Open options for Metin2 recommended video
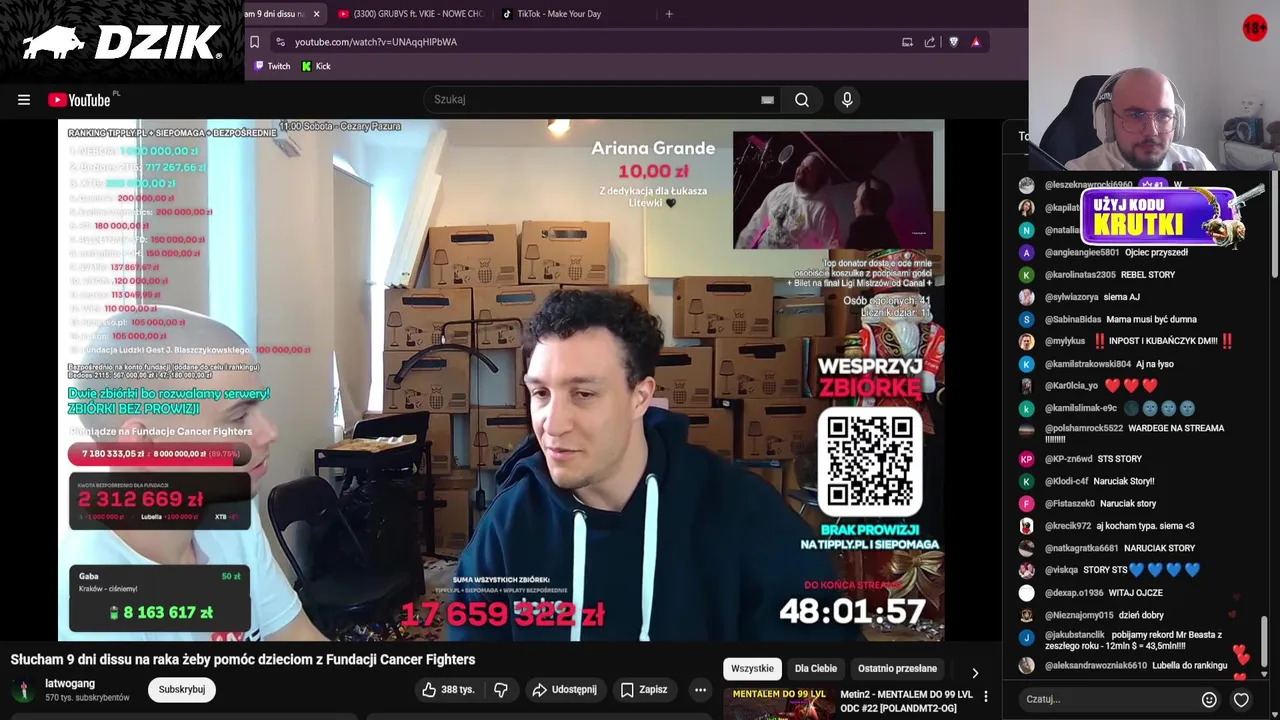Viewport: 1280px width, 720px height. (985, 696)
